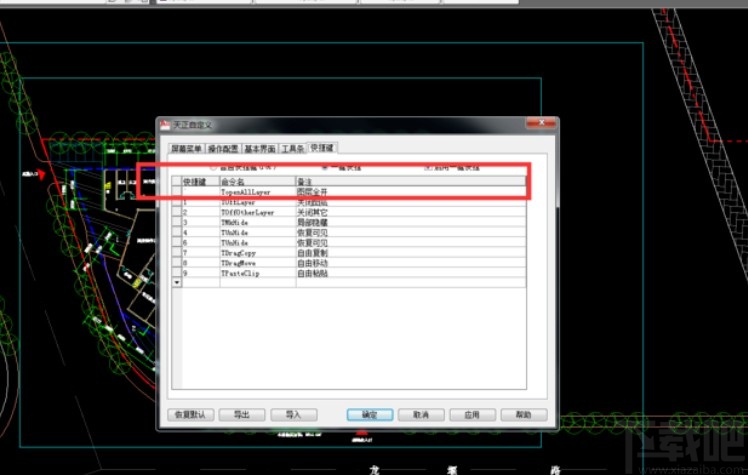The image size is (748, 475).
Task: Click the 命令名 column header
Action: coord(258,182)
